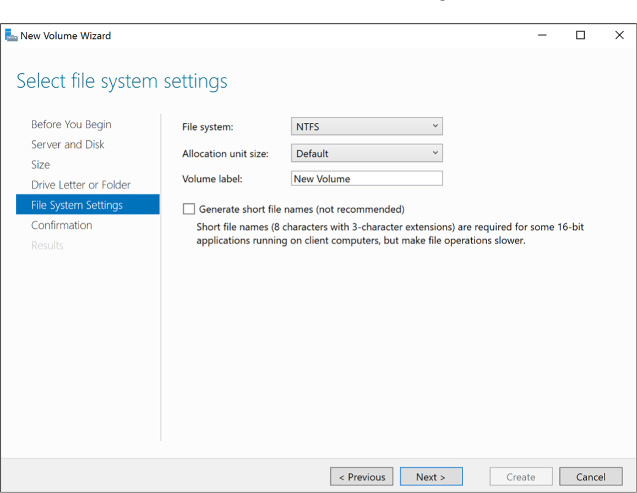The height and width of the screenshot is (493, 637).
Task: Maximize the wizard window
Action: [580, 36]
